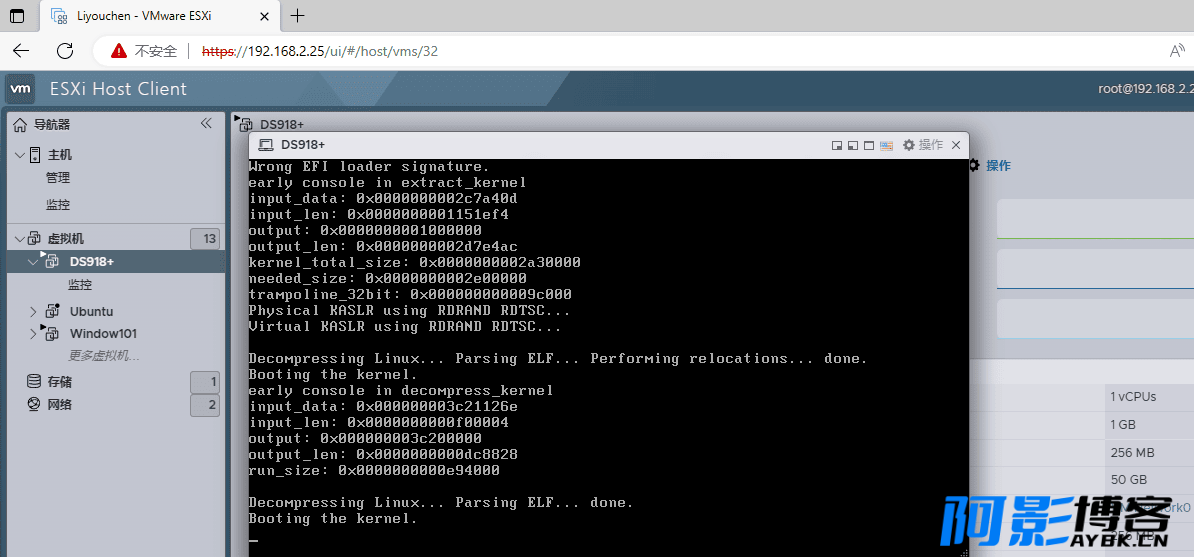Click the keyboard input icon in console titlebar
Image resolution: width=1194 pixels, height=557 pixels.
pos(886,146)
